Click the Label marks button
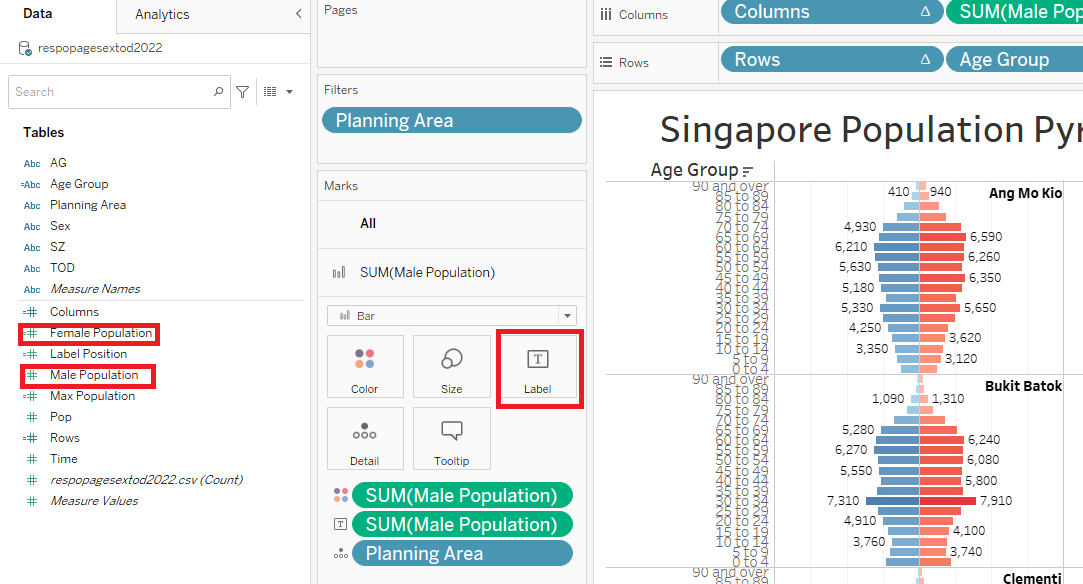This screenshot has width=1083, height=584. pyautogui.click(x=538, y=369)
